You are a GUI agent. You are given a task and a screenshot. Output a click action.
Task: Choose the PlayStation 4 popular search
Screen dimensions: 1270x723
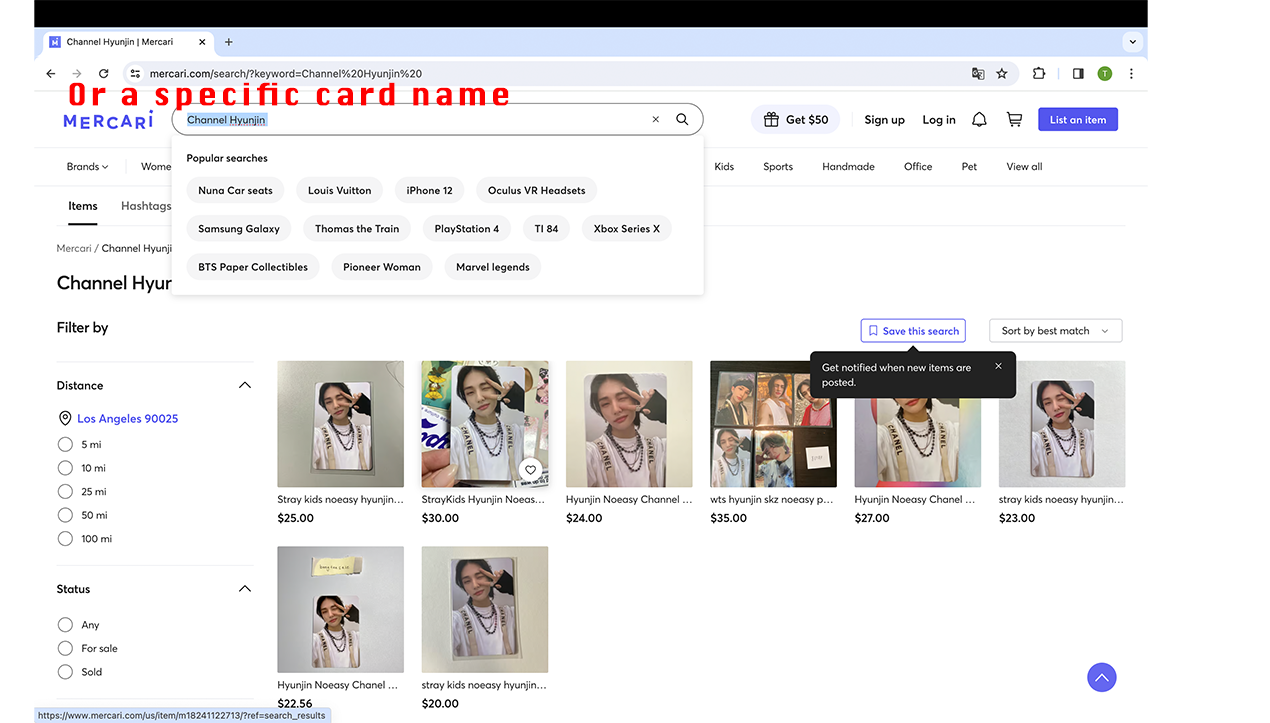pyautogui.click(x=467, y=228)
